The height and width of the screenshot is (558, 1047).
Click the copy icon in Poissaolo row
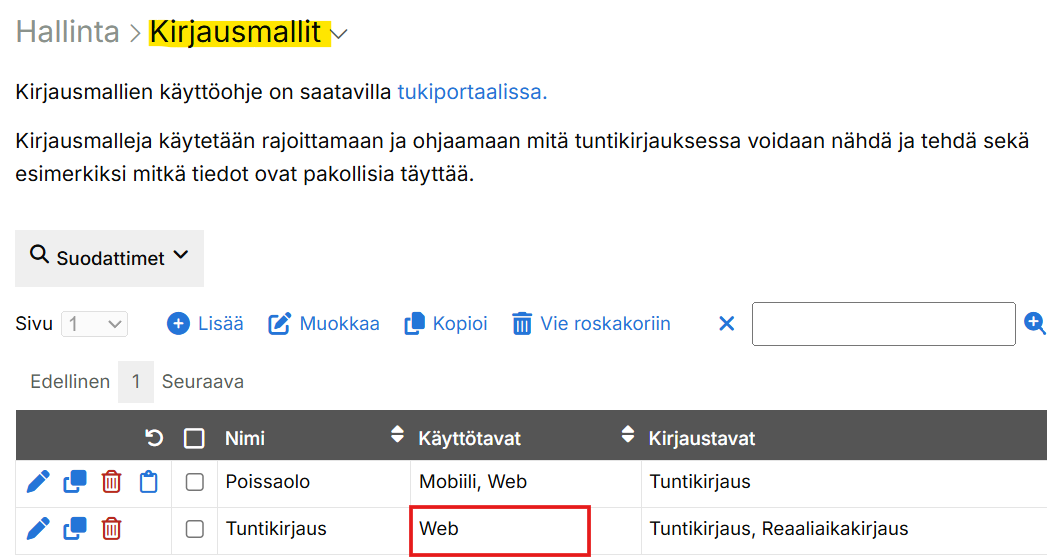point(75,482)
